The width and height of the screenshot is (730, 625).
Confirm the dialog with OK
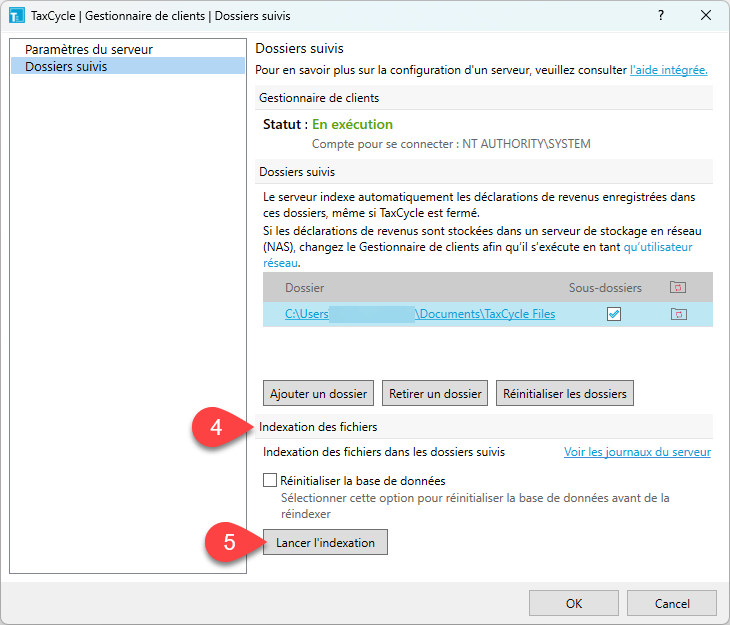[x=573, y=603]
